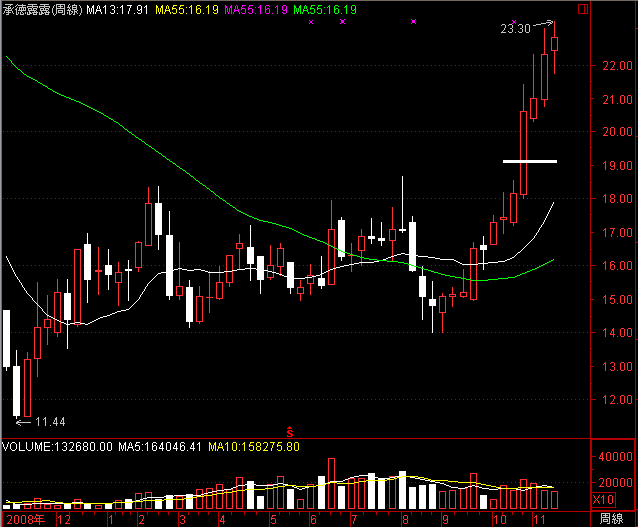Click the red S marker below chart
This screenshot has width=638, height=527.
coord(290,432)
